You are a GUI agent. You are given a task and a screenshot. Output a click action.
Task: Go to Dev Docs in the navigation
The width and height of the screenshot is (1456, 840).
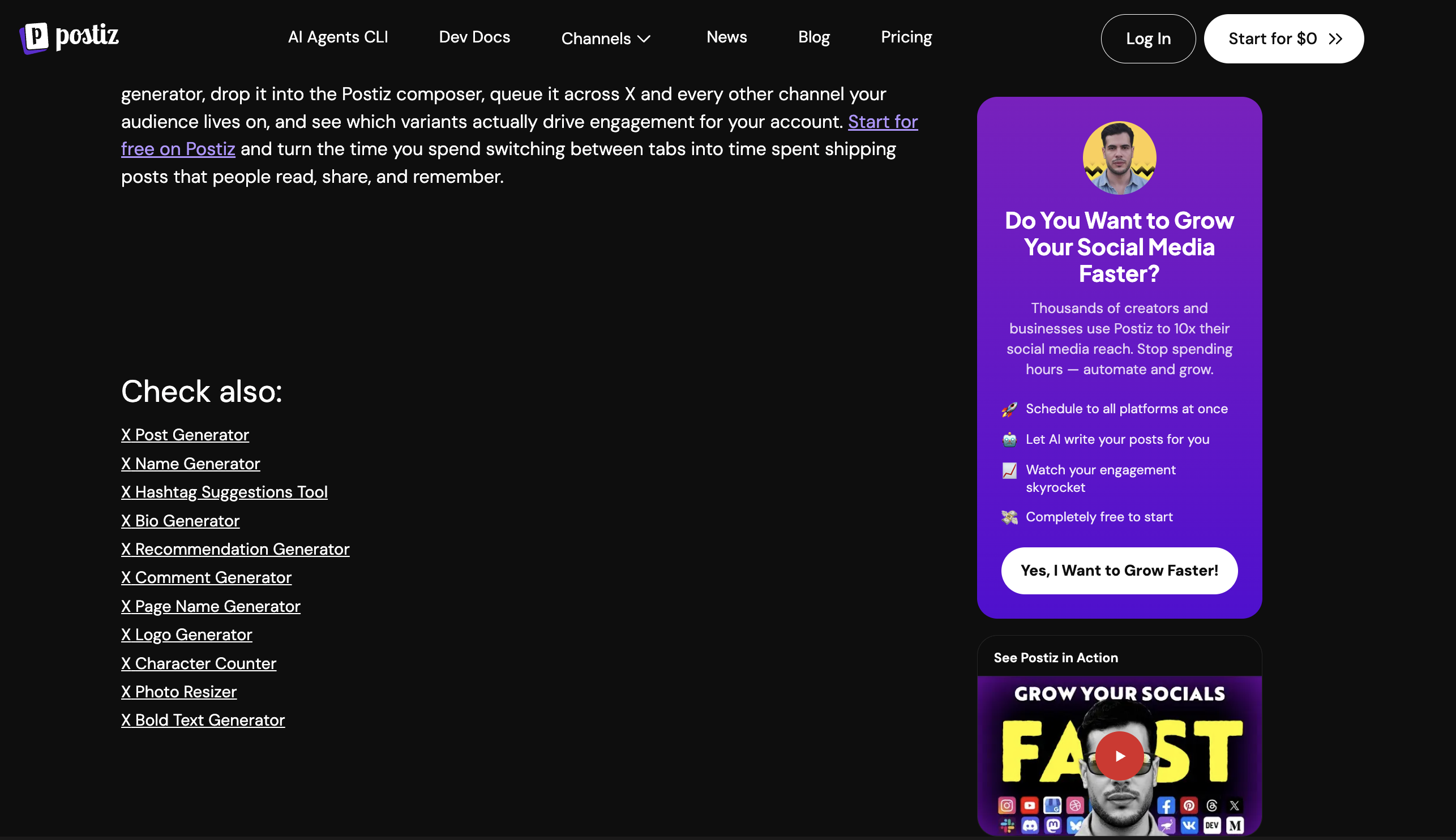[474, 37]
